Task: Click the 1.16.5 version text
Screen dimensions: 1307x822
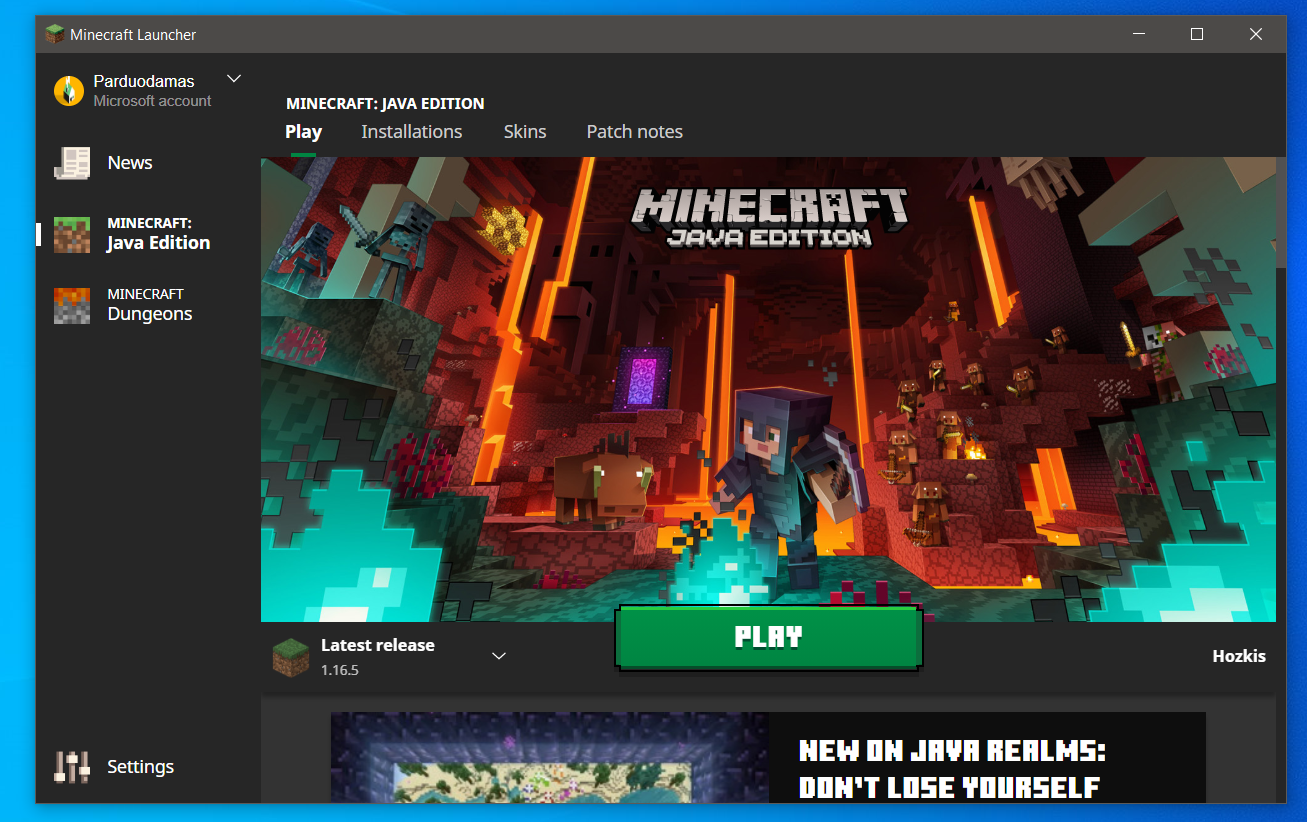Action: (x=340, y=670)
